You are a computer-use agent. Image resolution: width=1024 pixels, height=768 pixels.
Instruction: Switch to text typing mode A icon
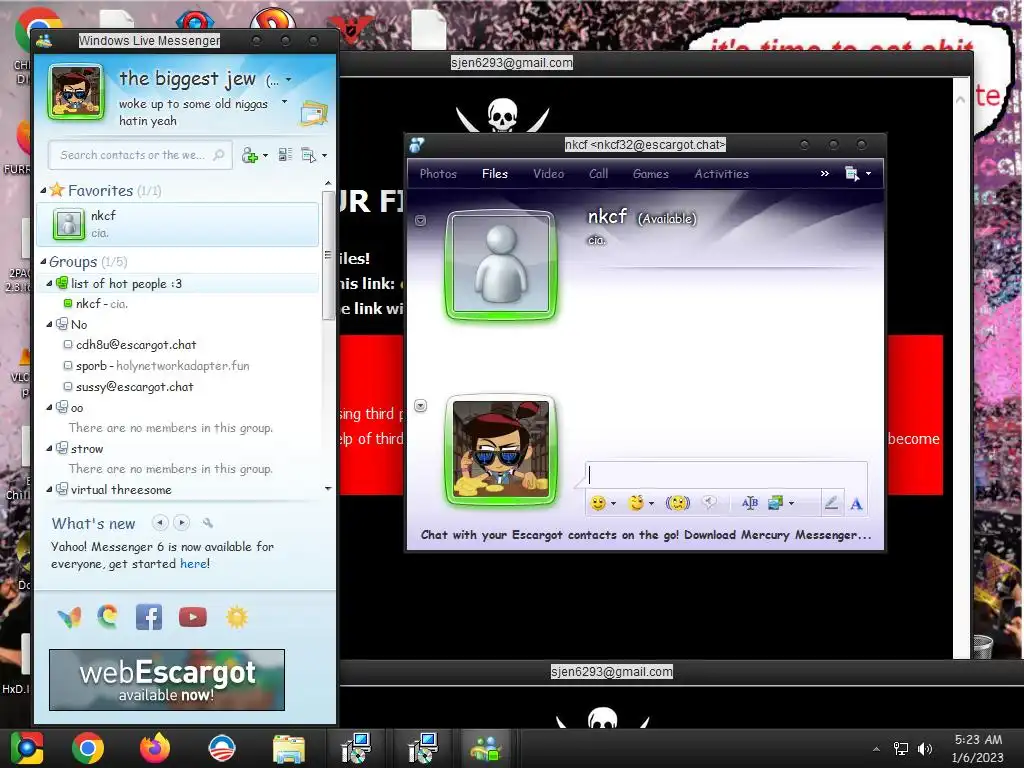tap(856, 504)
